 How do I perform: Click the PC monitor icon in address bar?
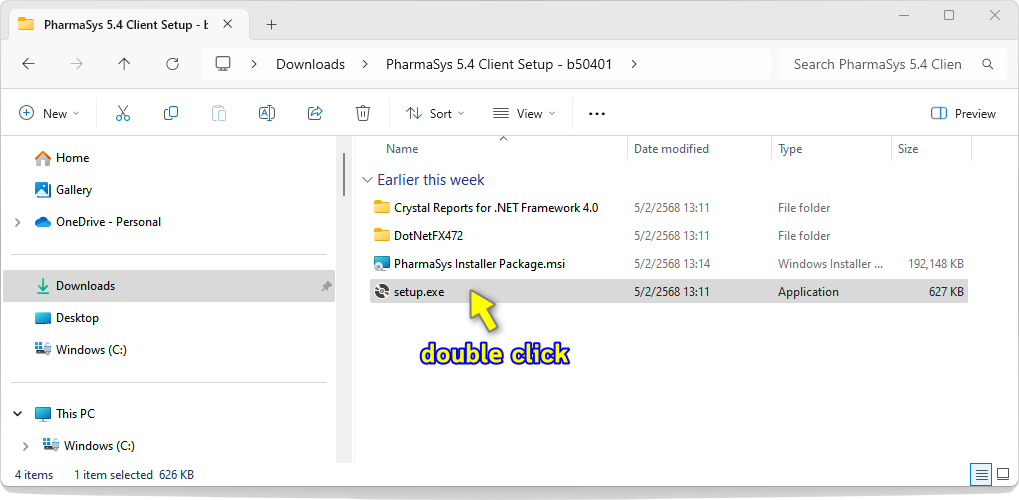pos(224,64)
